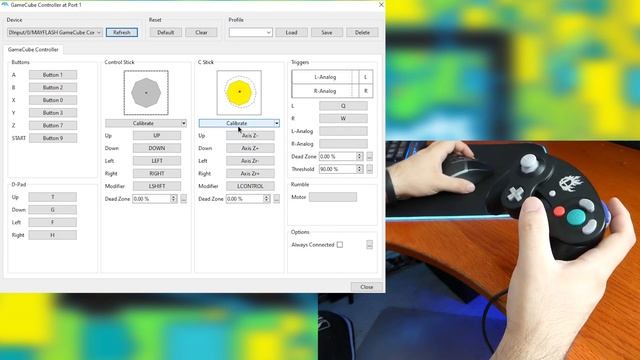Viewport: 640px width, 360px height.
Task: Click the A button mapping 'Button 1'
Action: (53, 75)
